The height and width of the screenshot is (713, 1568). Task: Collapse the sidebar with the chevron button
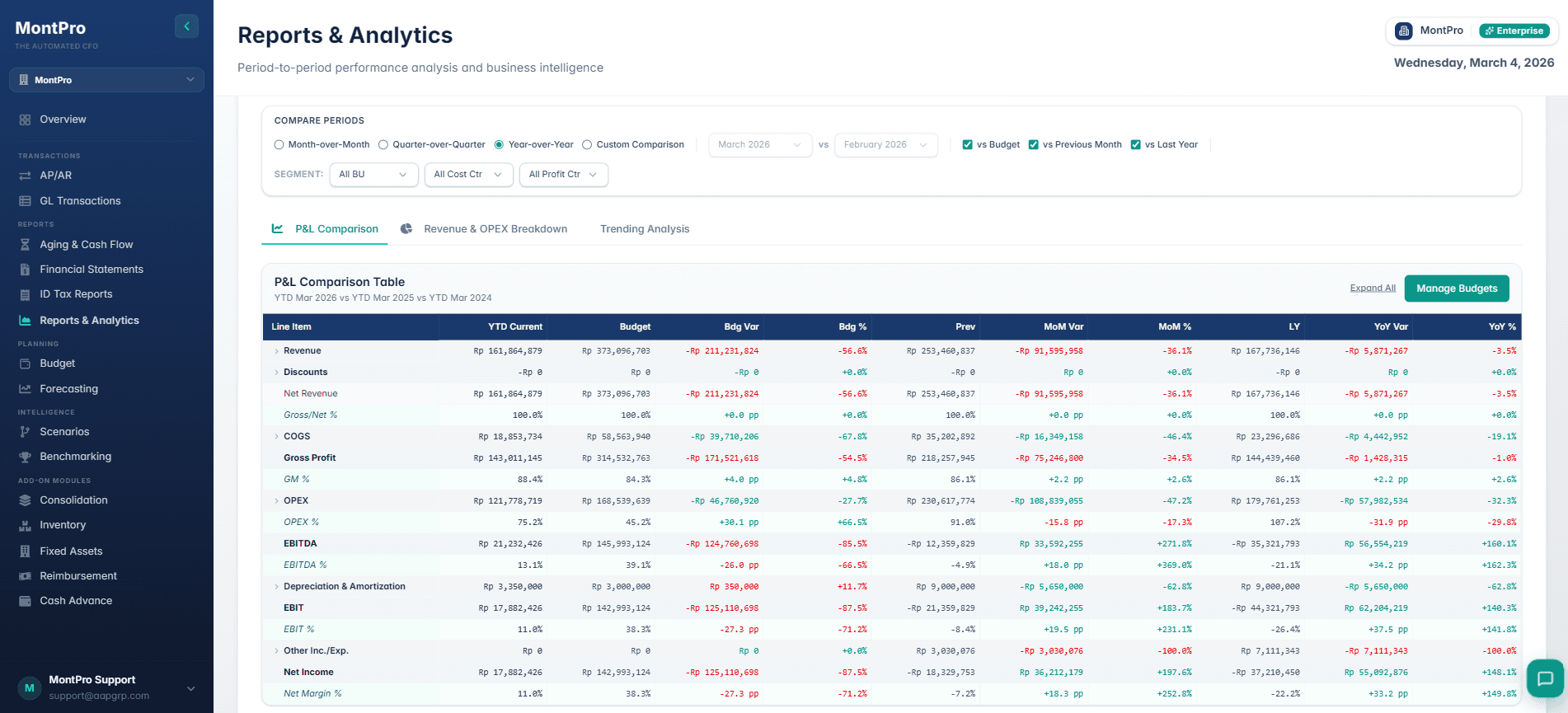186,26
